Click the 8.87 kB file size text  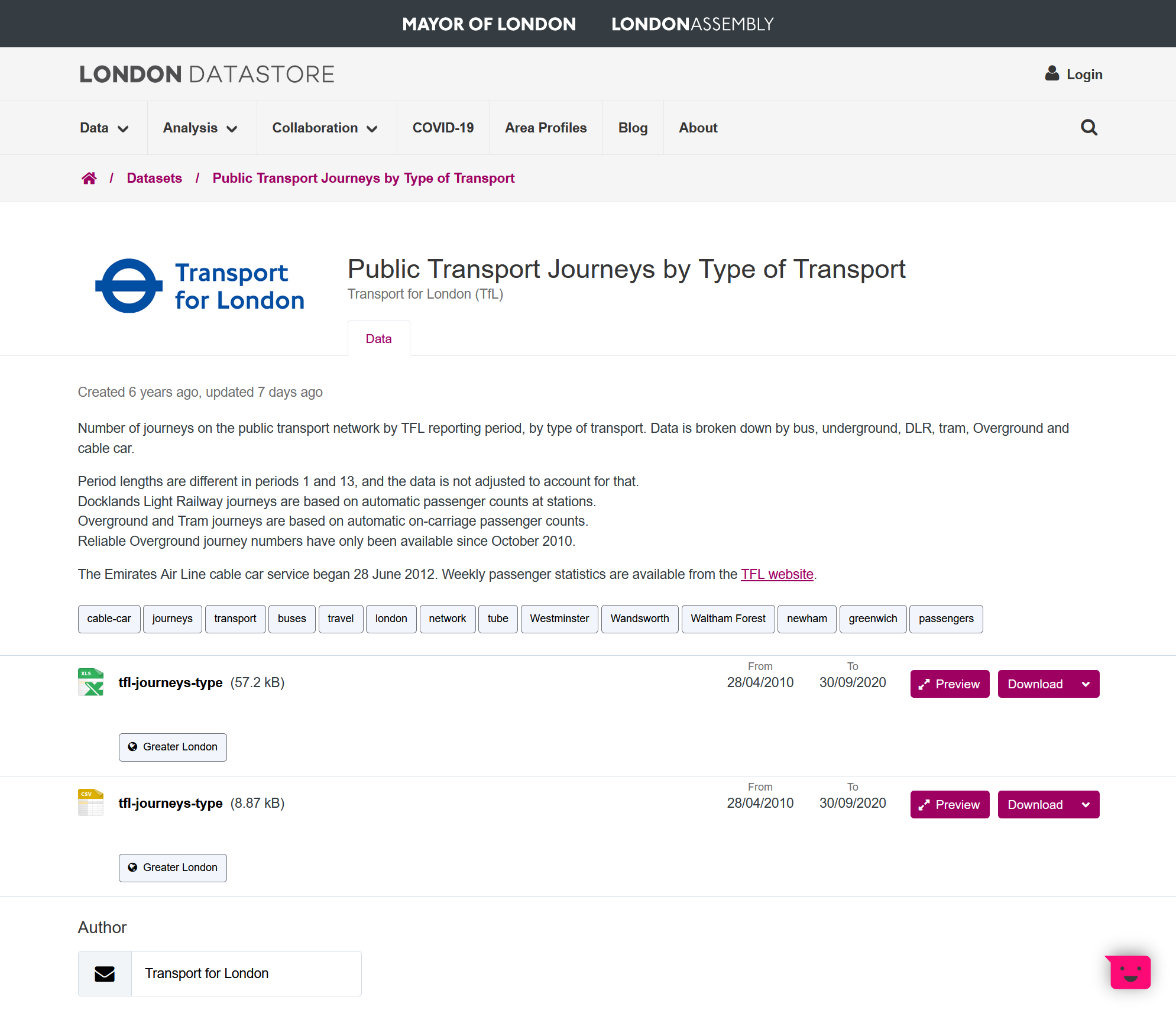click(257, 803)
